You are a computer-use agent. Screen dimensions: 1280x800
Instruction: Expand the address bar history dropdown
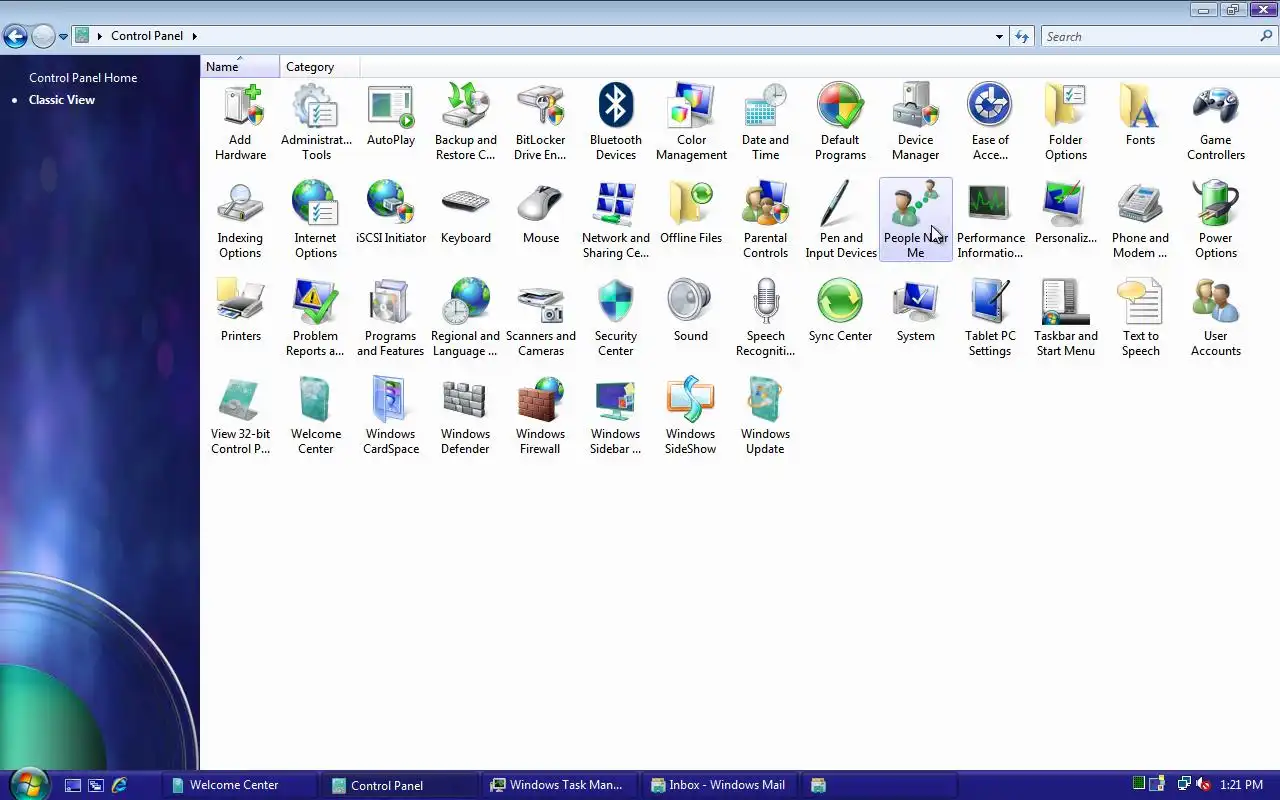(999, 36)
